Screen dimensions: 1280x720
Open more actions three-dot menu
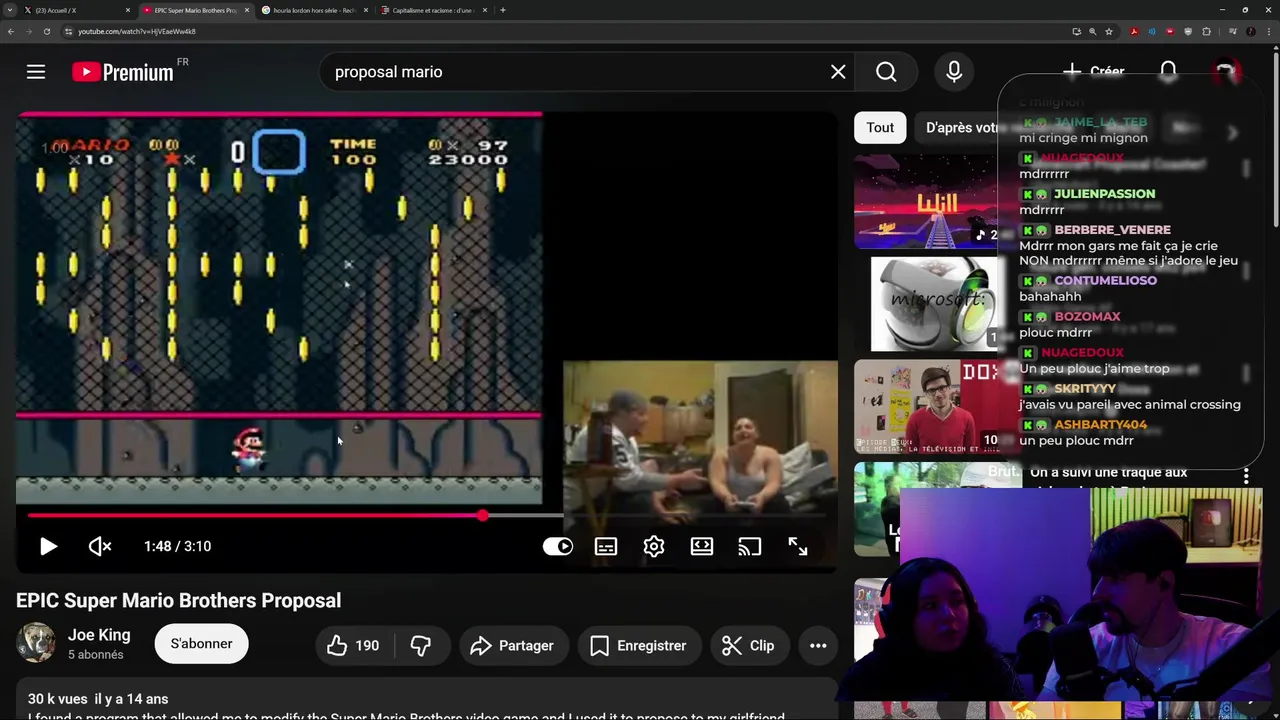(818, 646)
